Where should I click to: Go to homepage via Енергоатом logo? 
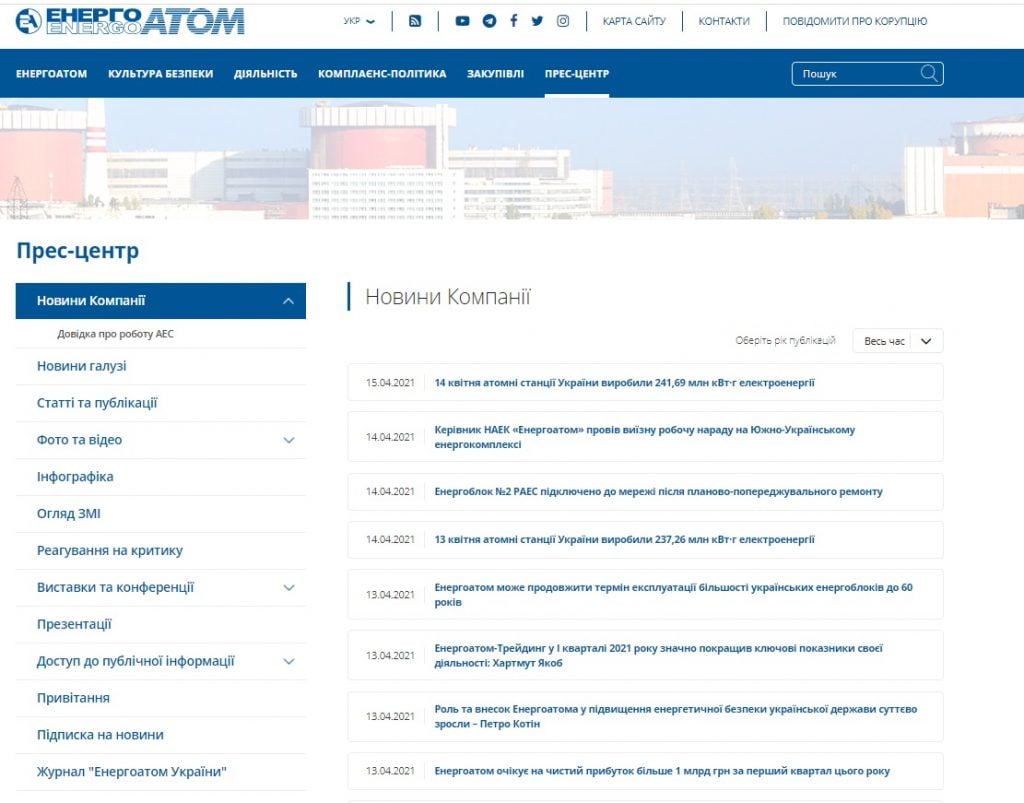(x=130, y=21)
